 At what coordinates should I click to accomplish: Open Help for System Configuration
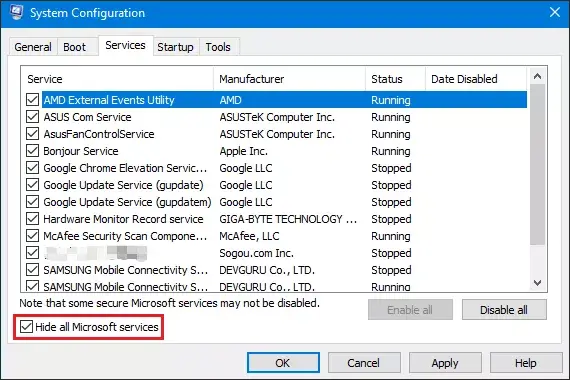click(x=526, y=363)
